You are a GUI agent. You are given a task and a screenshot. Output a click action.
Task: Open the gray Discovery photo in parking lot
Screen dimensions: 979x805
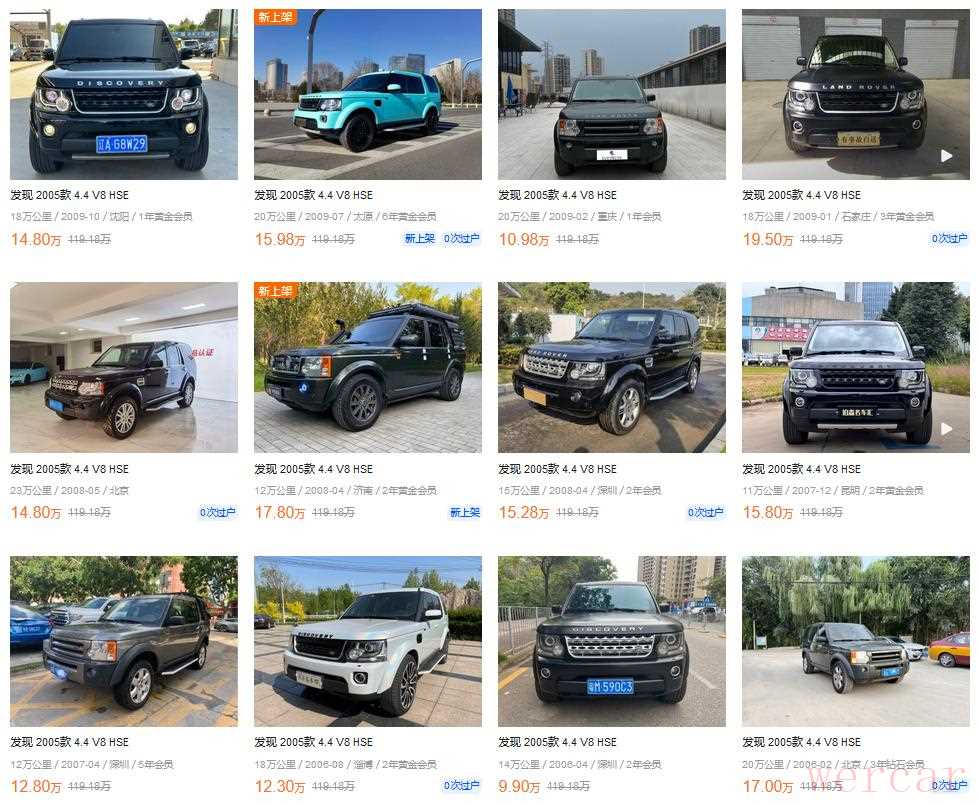[x=124, y=641]
